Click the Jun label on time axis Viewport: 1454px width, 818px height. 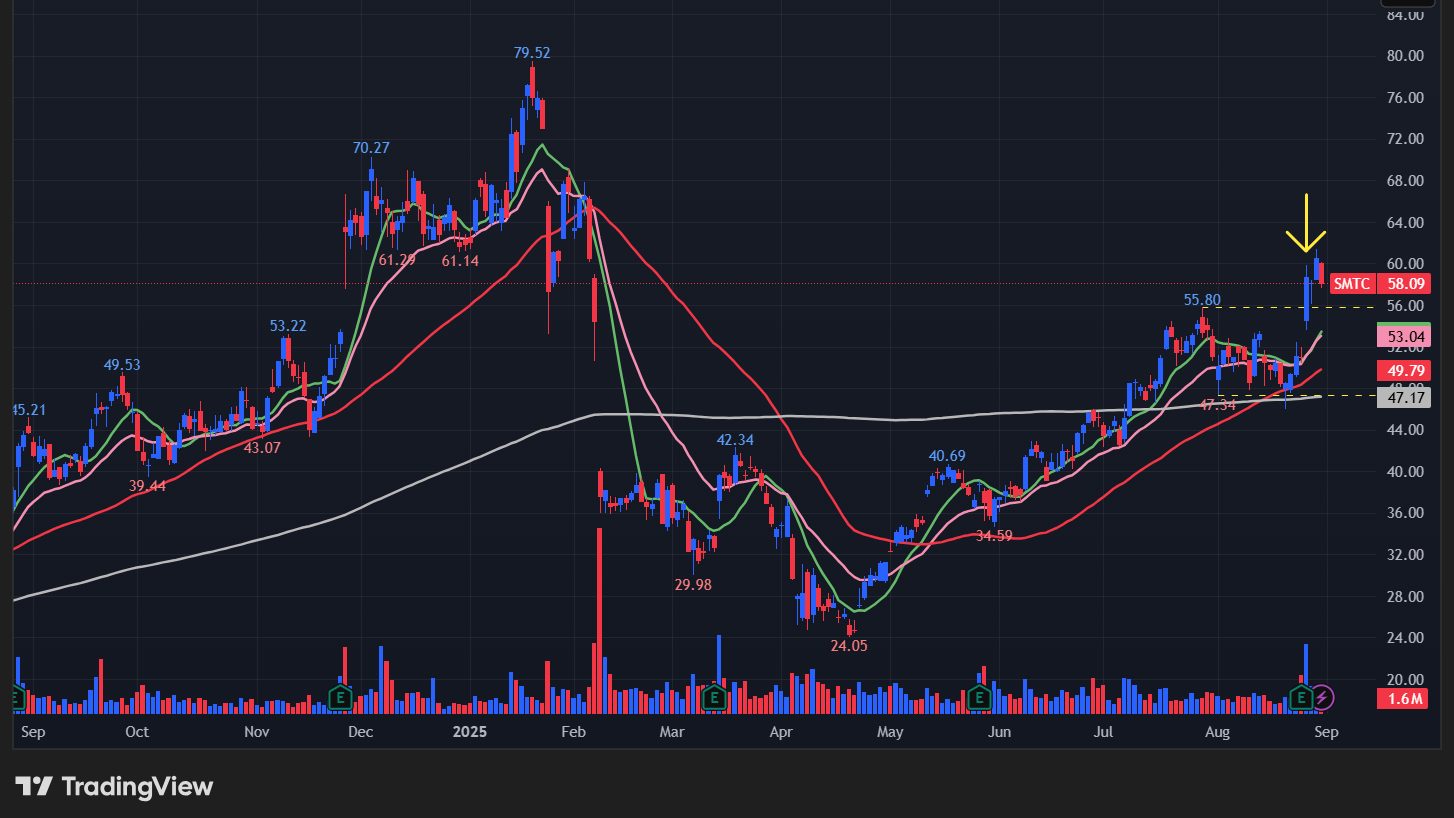coord(998,731)
